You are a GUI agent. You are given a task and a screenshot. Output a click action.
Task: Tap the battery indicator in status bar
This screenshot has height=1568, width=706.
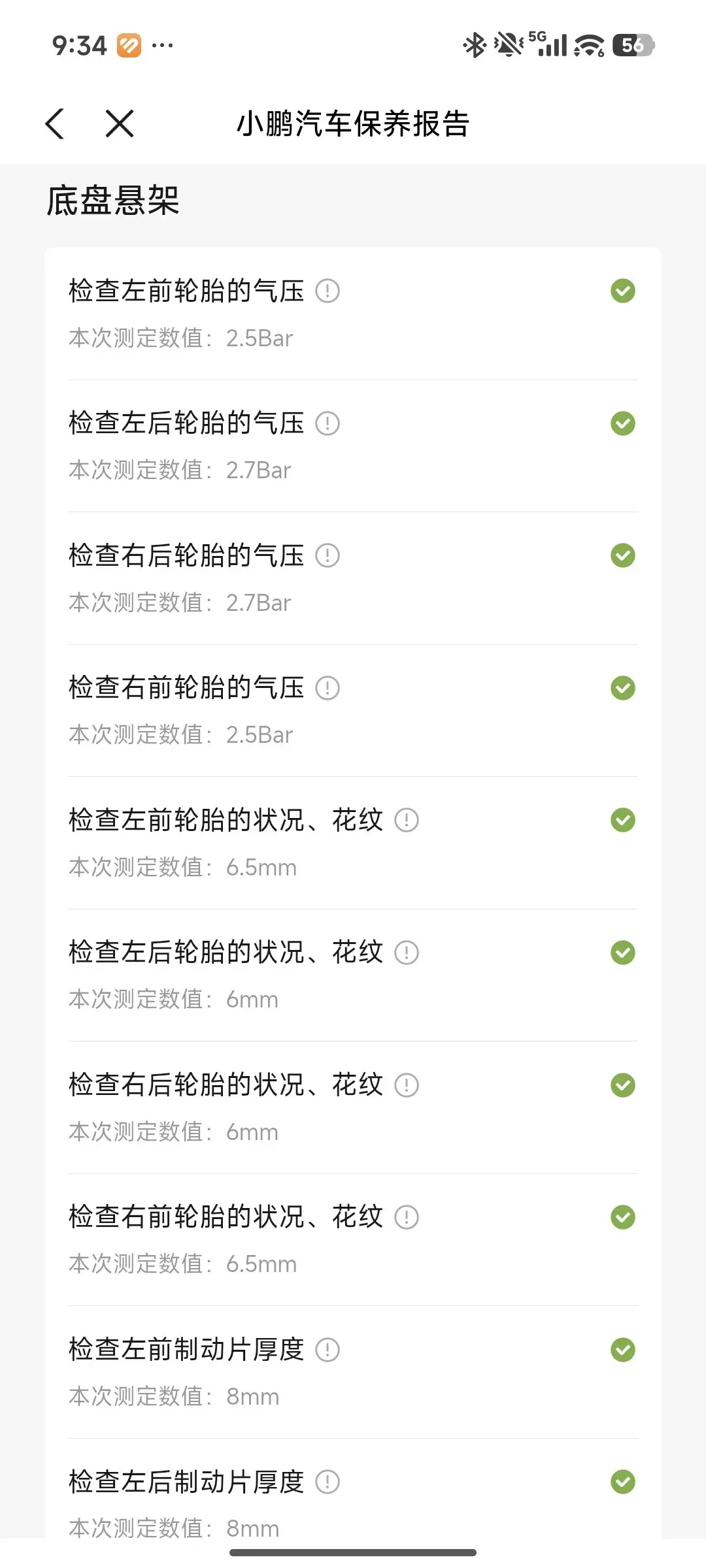click(x=633, y=45)
